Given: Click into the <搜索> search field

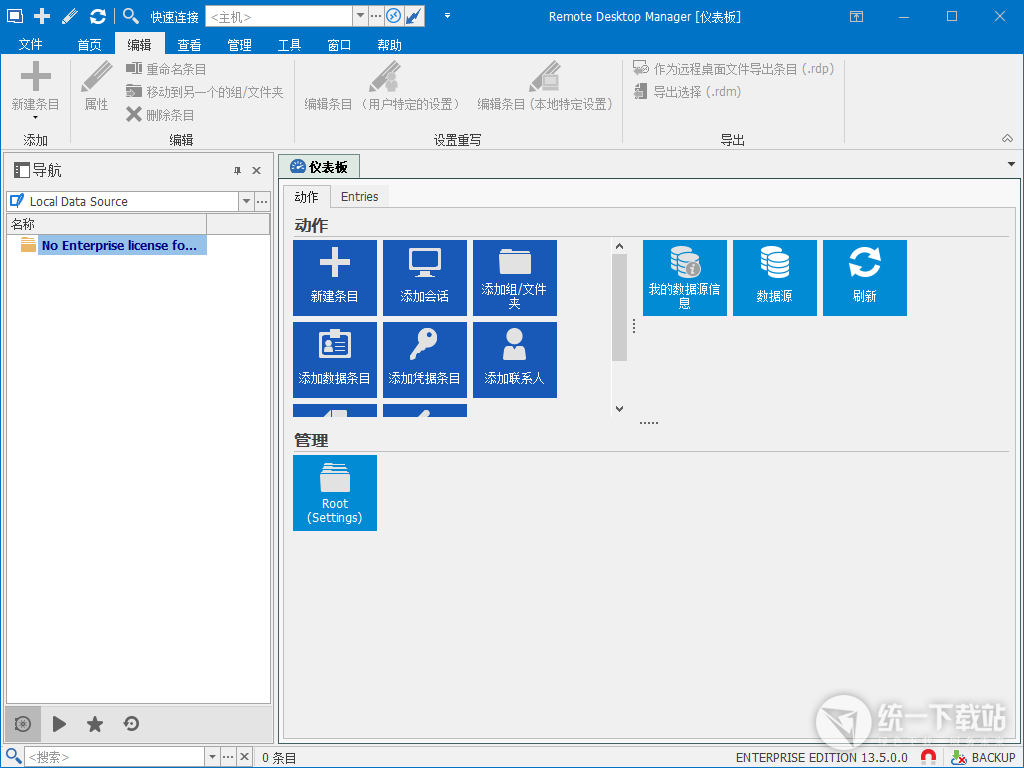Looking at the screenshot, I should pos(114,758).
